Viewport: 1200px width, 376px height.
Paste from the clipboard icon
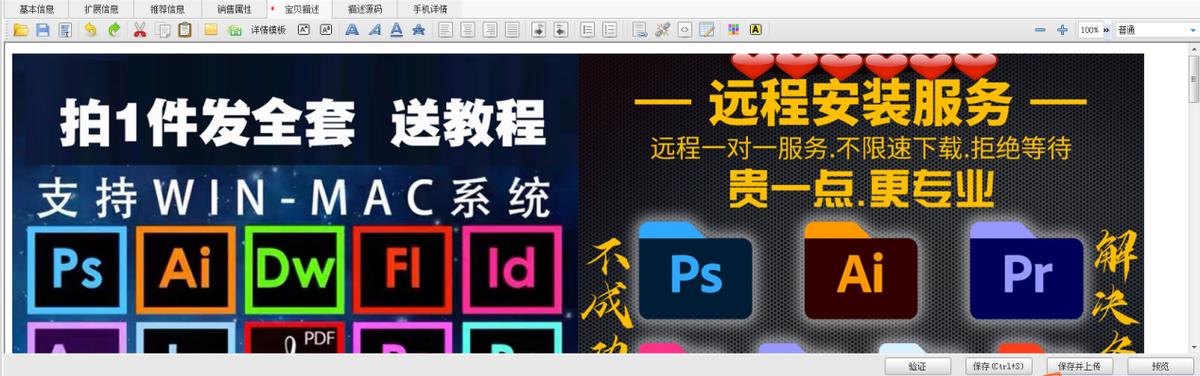click(185, 30)
